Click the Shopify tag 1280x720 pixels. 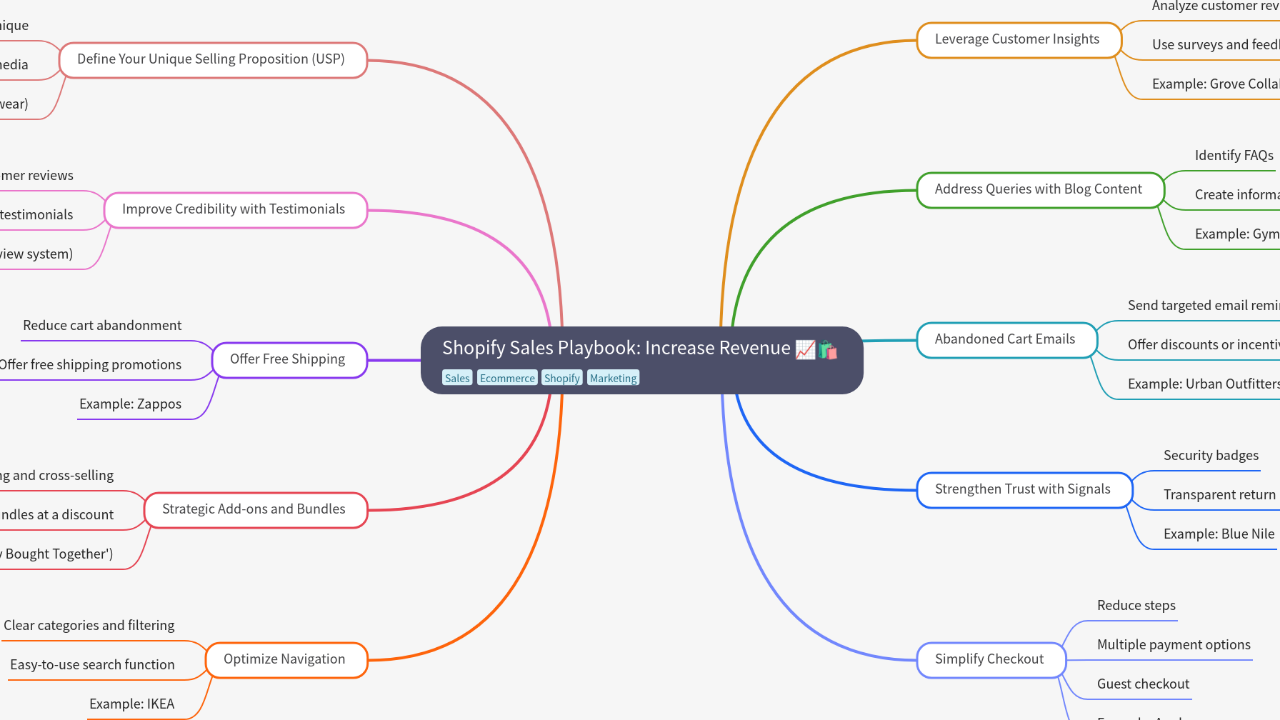pyautogui.click(x=562, y=378)
